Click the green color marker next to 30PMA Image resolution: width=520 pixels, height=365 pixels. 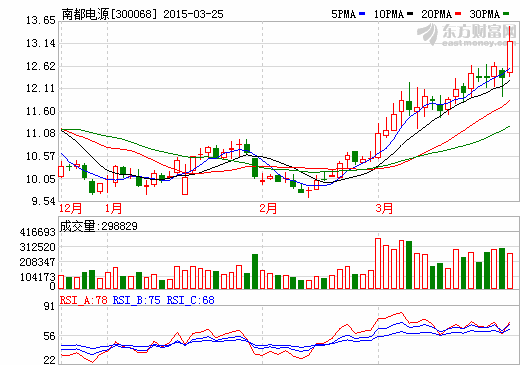(506, 14)
